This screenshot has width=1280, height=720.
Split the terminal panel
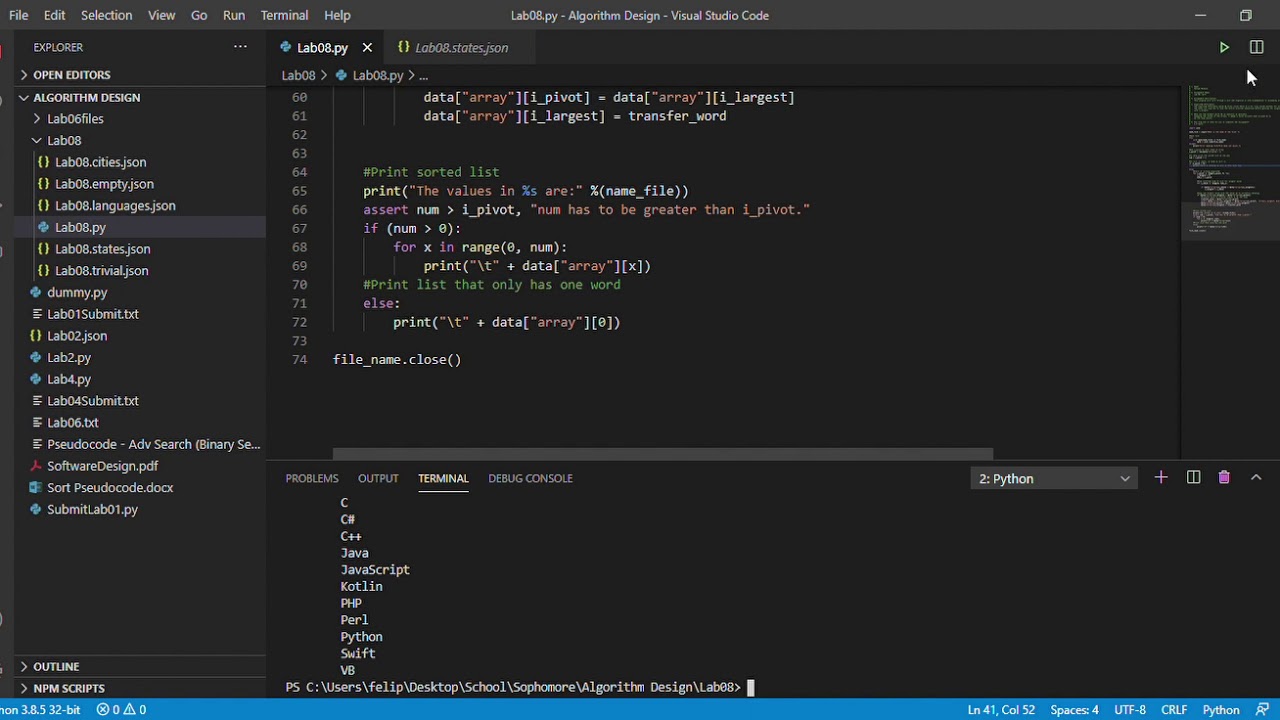1193,478
